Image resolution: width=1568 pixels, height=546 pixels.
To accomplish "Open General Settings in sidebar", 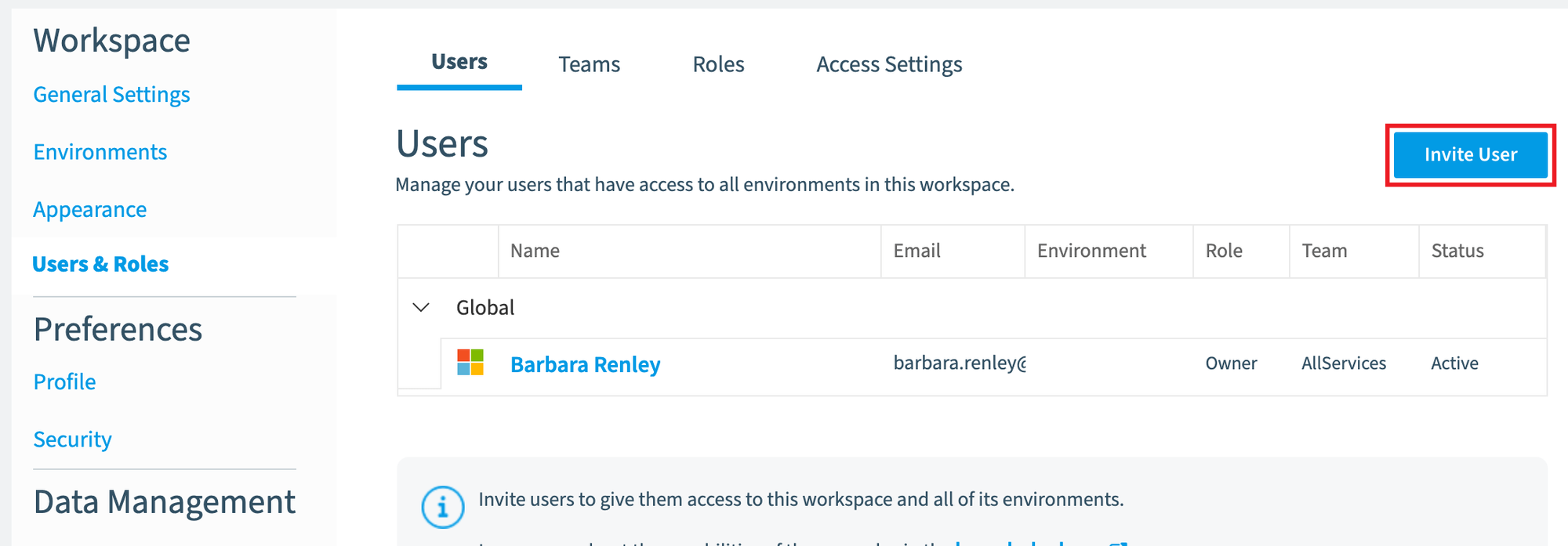I will [x=111, y=94].
